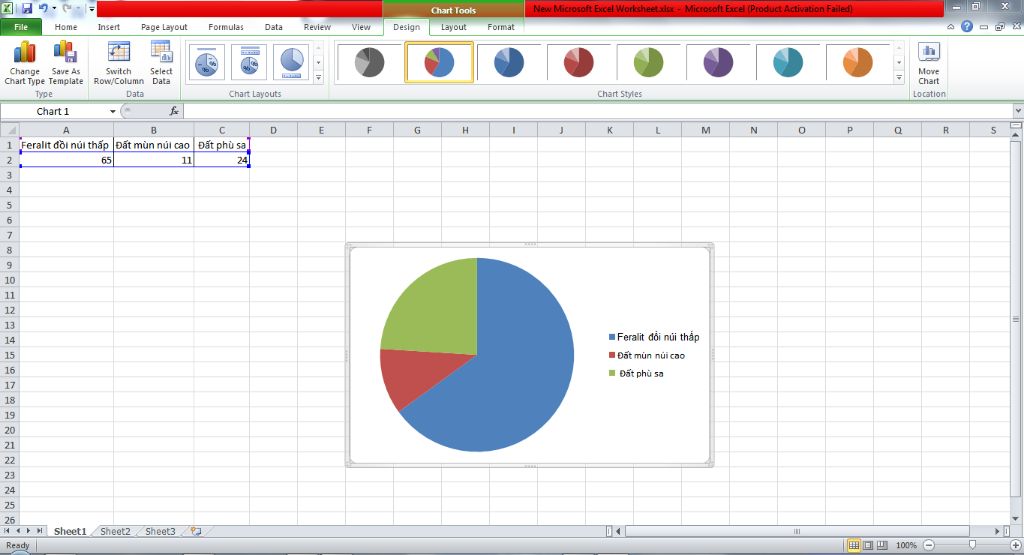1024x555 pixels.
Task: Choose colorful multi-color chart style
Action: pos(439,62)
